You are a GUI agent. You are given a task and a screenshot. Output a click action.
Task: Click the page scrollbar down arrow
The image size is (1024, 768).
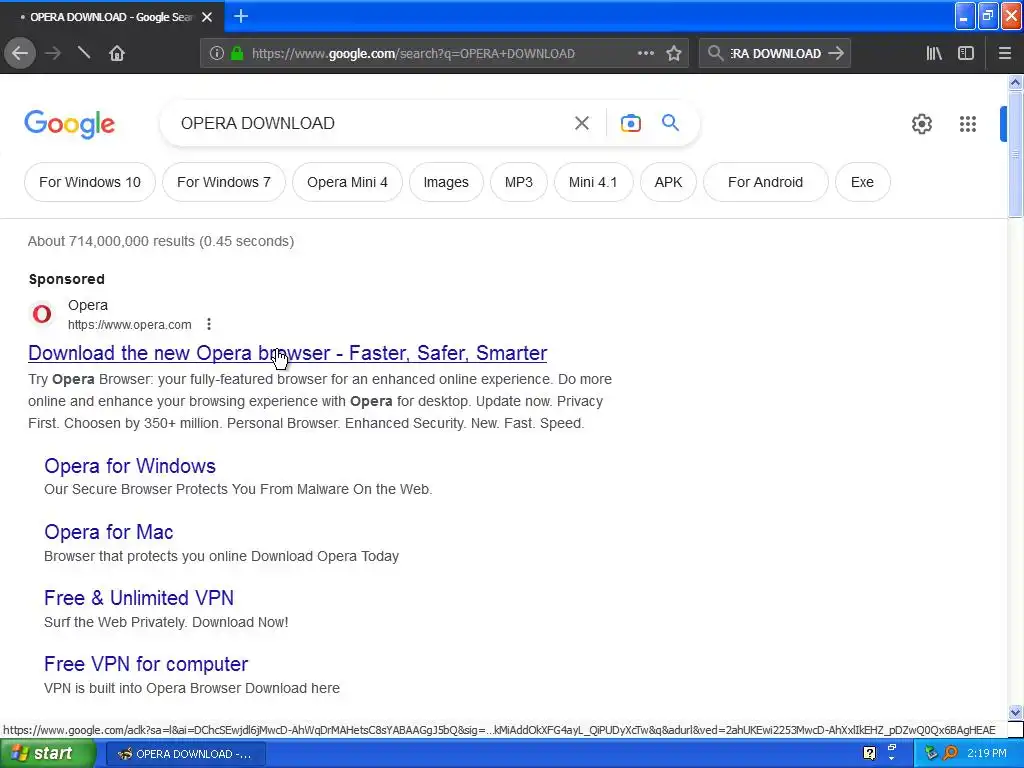[1015, 712]
